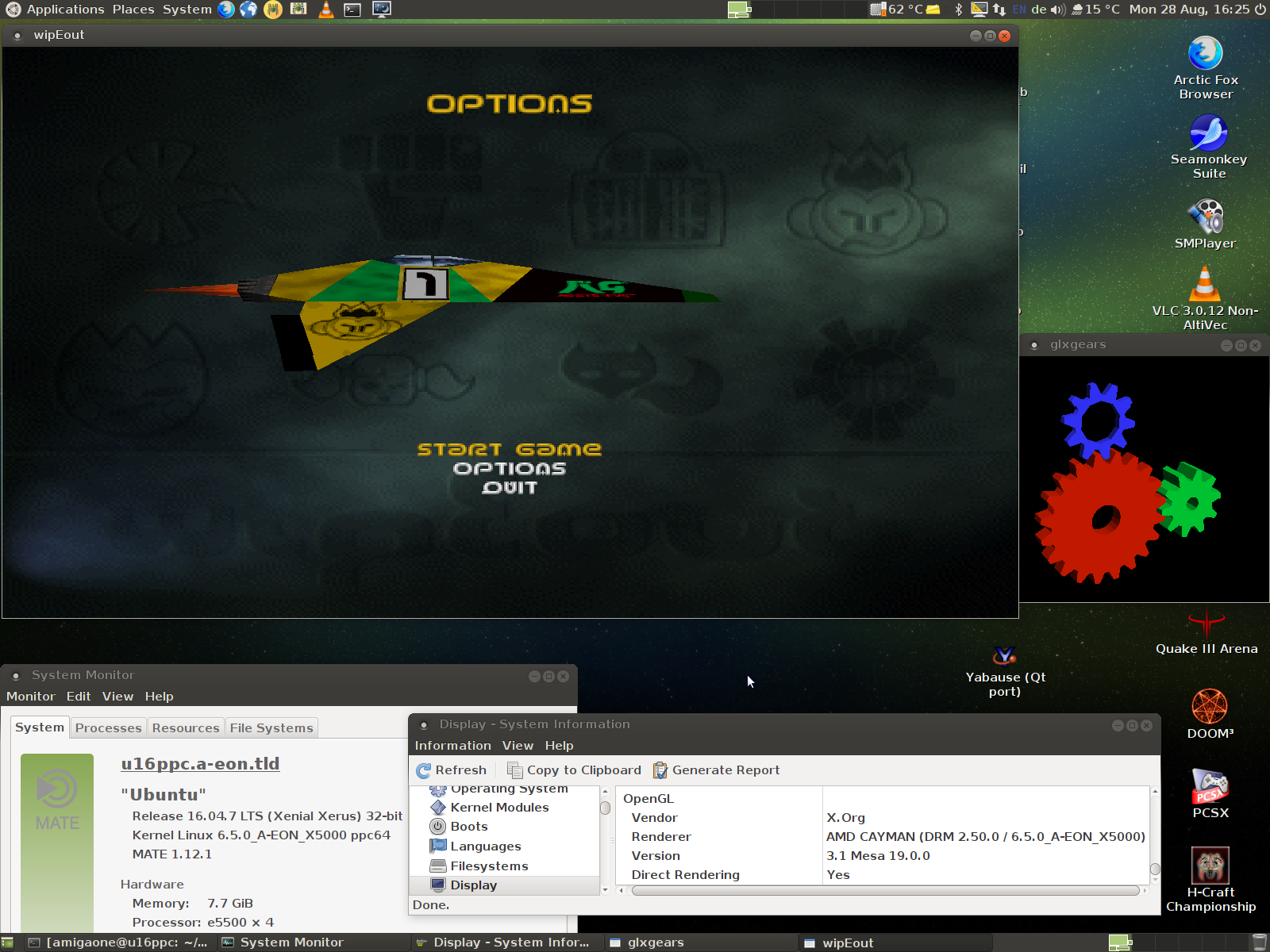
Task: Click Refresh in System Information toolbar
Action: pyautogui.click(x=451, y=770)
